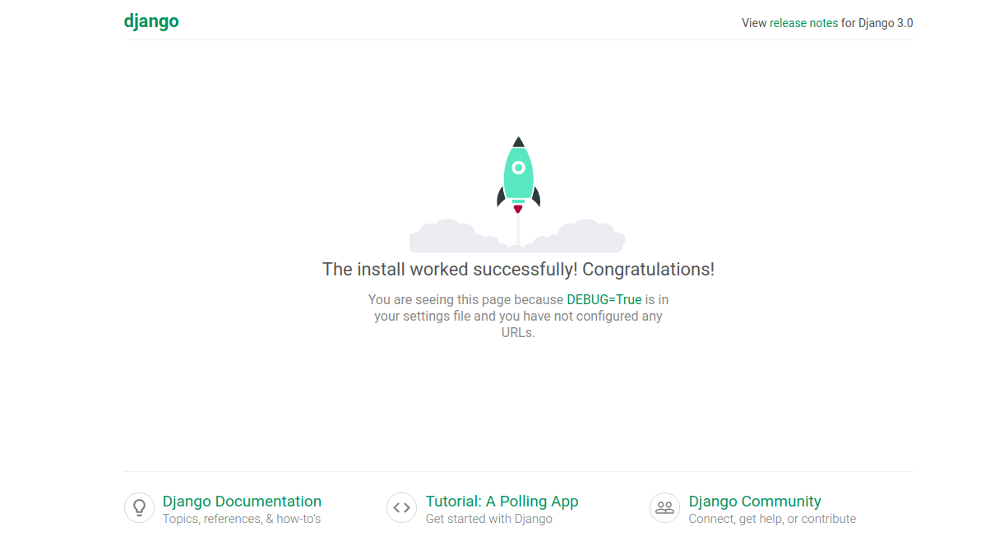Open the release notes link
Screen dimensions: 1004x541
(803, 23)
